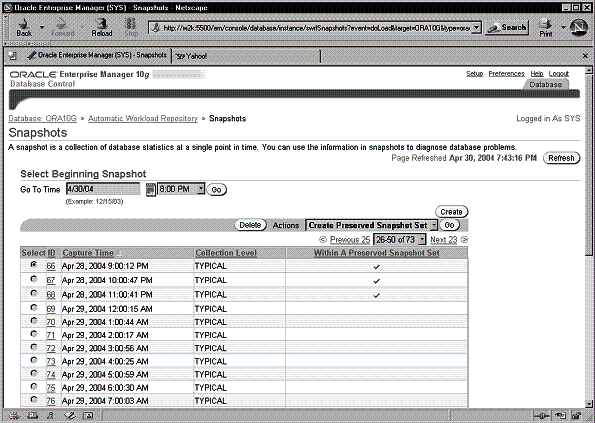Select the radio button for snapshot 75
The image size is (595, 423).
[34, 386]
